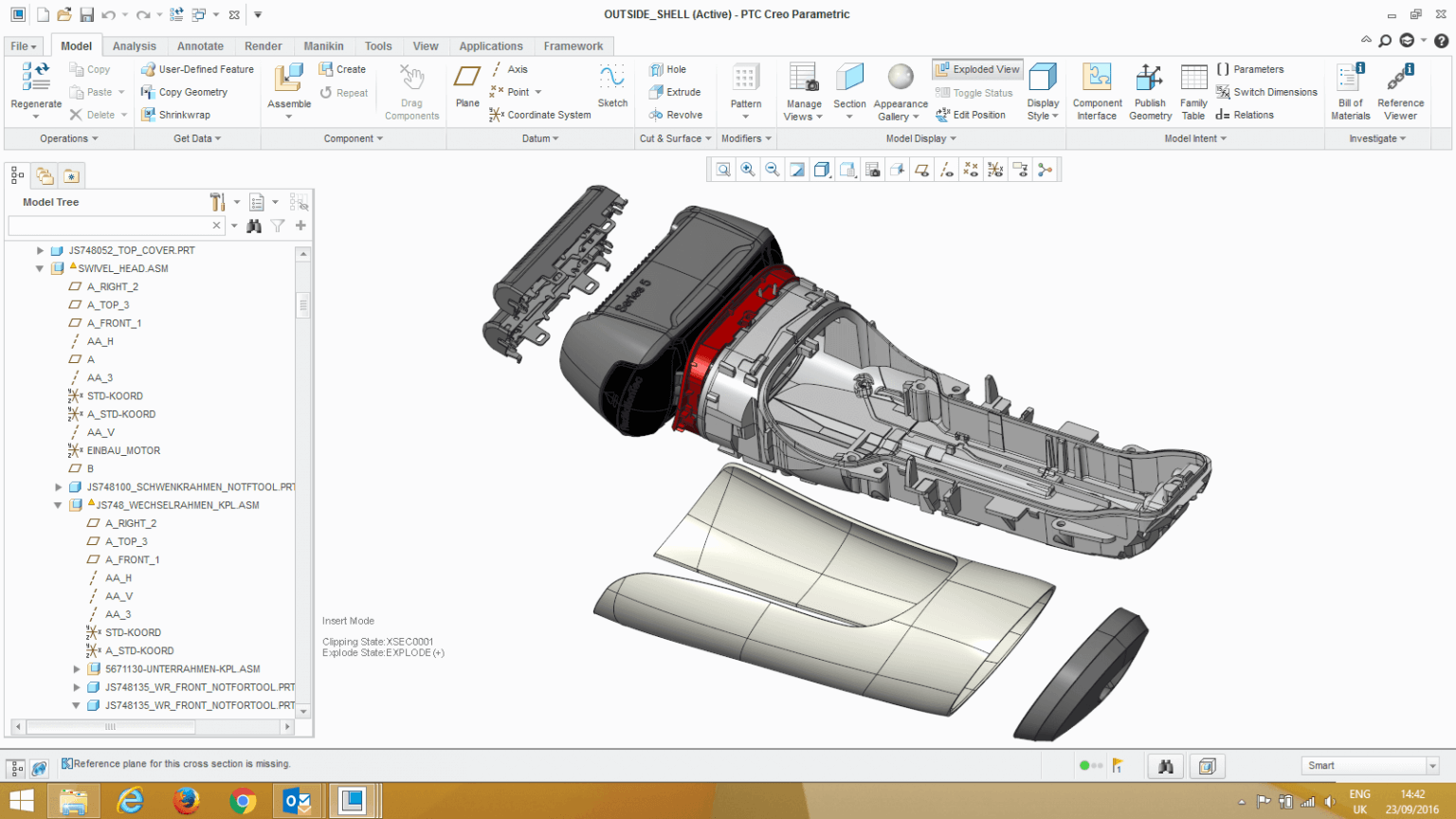
Task: Toggle the Exploded View state
Action: pyautogui.click(x=976, y=69)
